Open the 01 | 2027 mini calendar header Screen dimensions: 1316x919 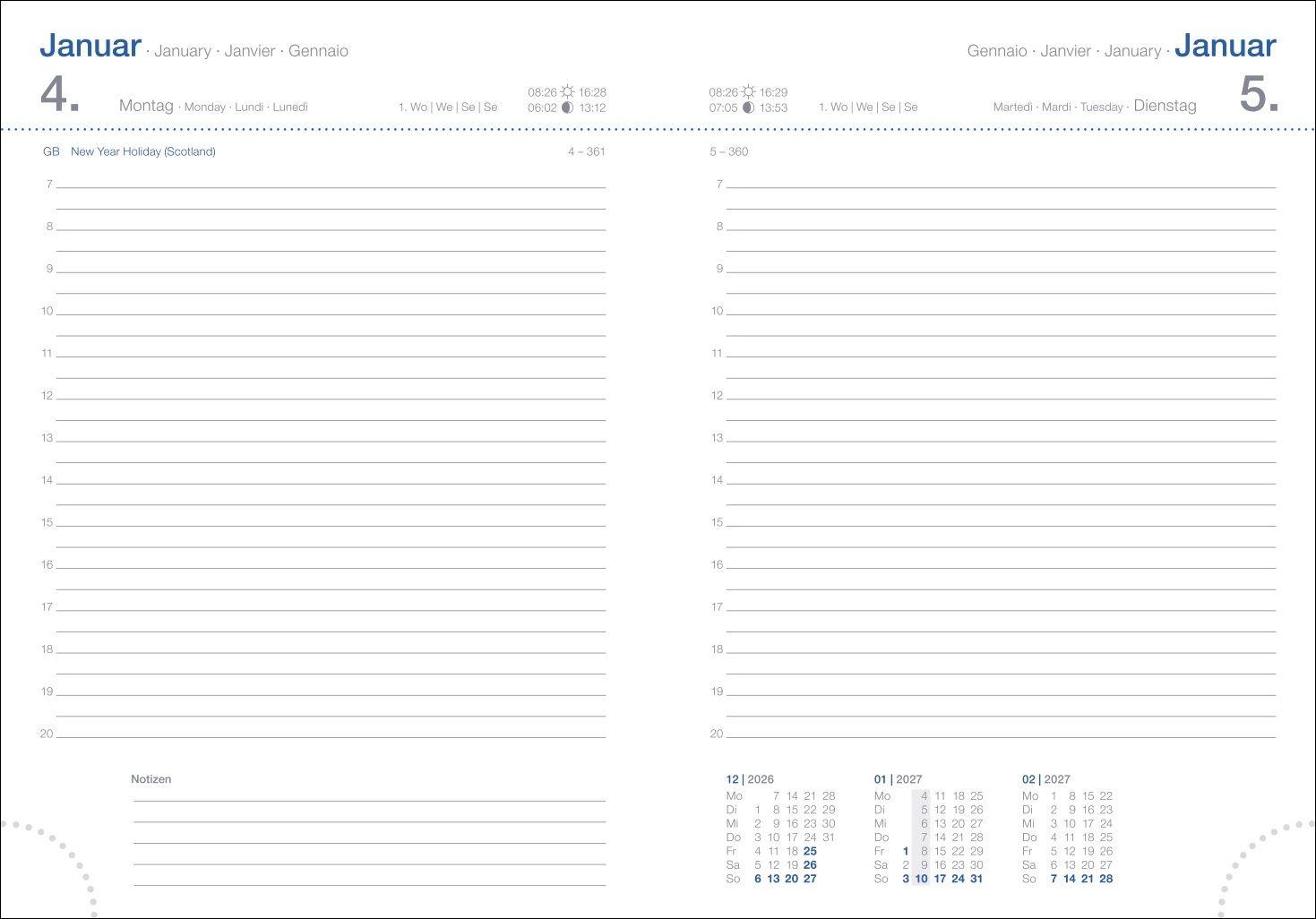(x=898, y=779)
